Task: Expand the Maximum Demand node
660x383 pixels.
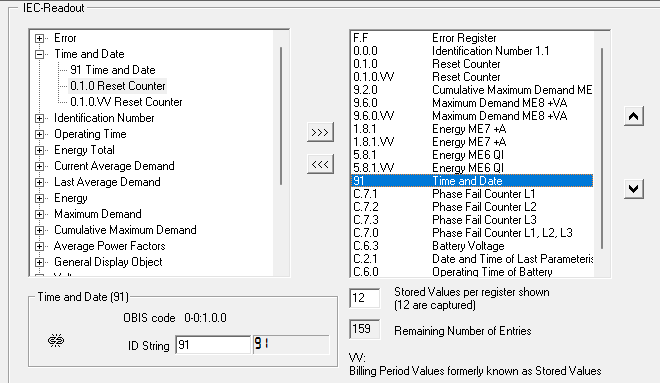Action: click(39, 214)
